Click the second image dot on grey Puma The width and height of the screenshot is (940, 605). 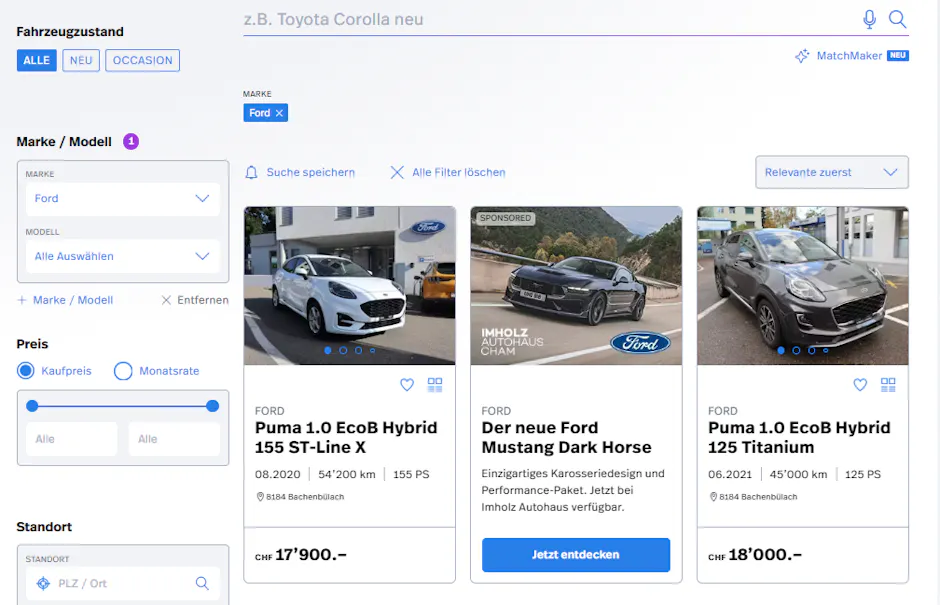click(796, 350)
